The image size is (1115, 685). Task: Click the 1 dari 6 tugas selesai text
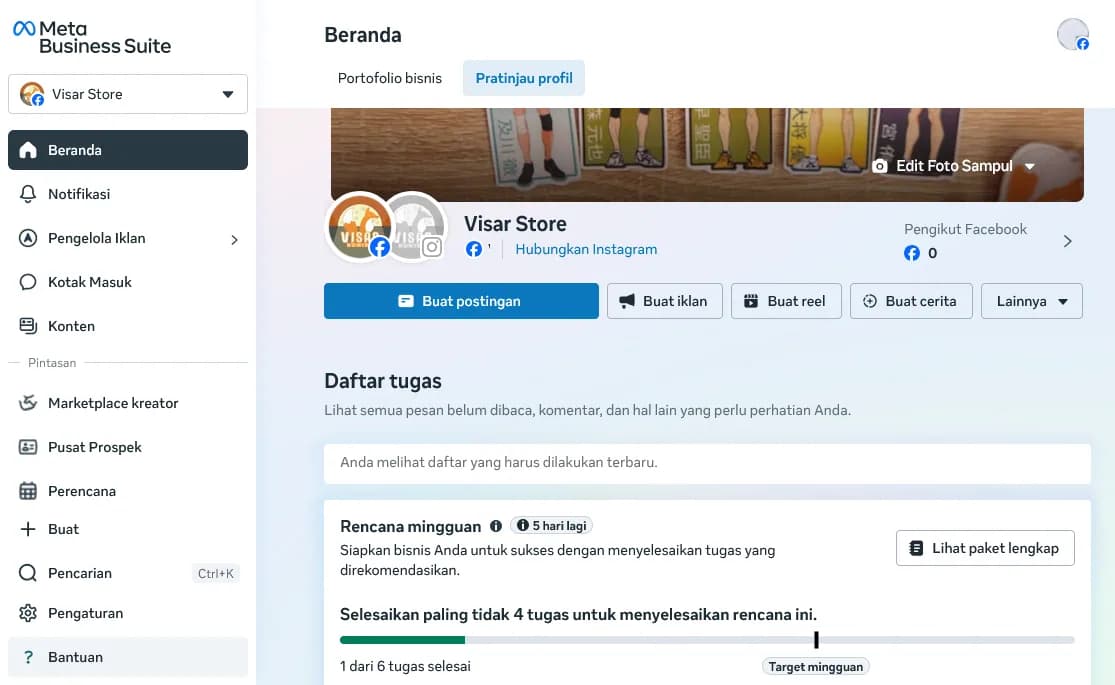(x=405, y=667)
